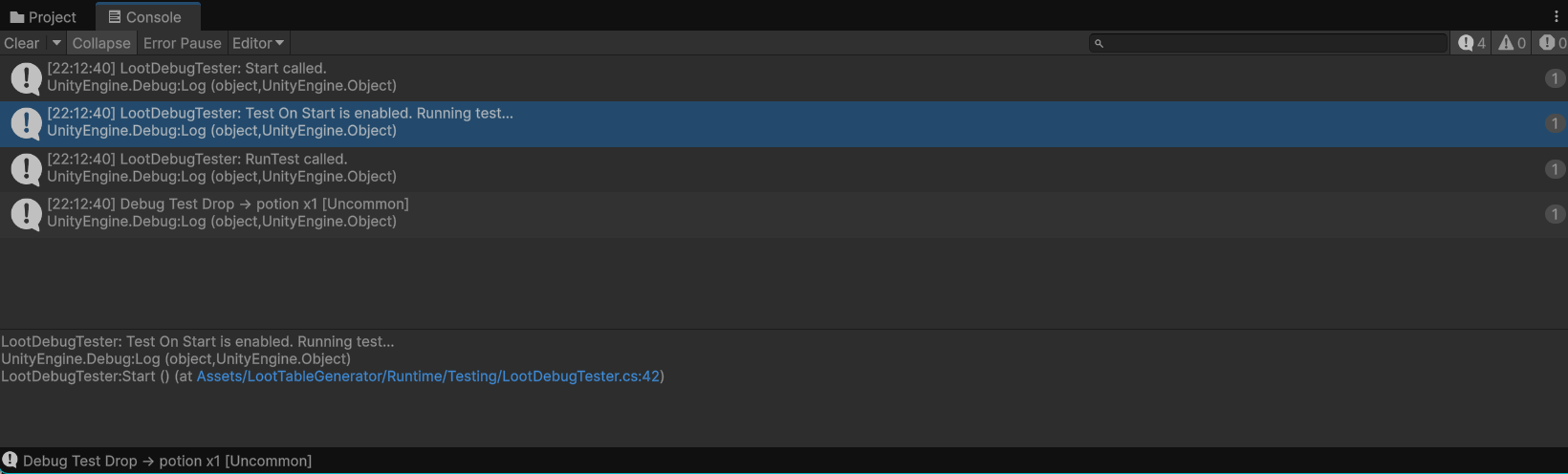
Task: Toggle Error Pause mode
Action: coord(182,43)
